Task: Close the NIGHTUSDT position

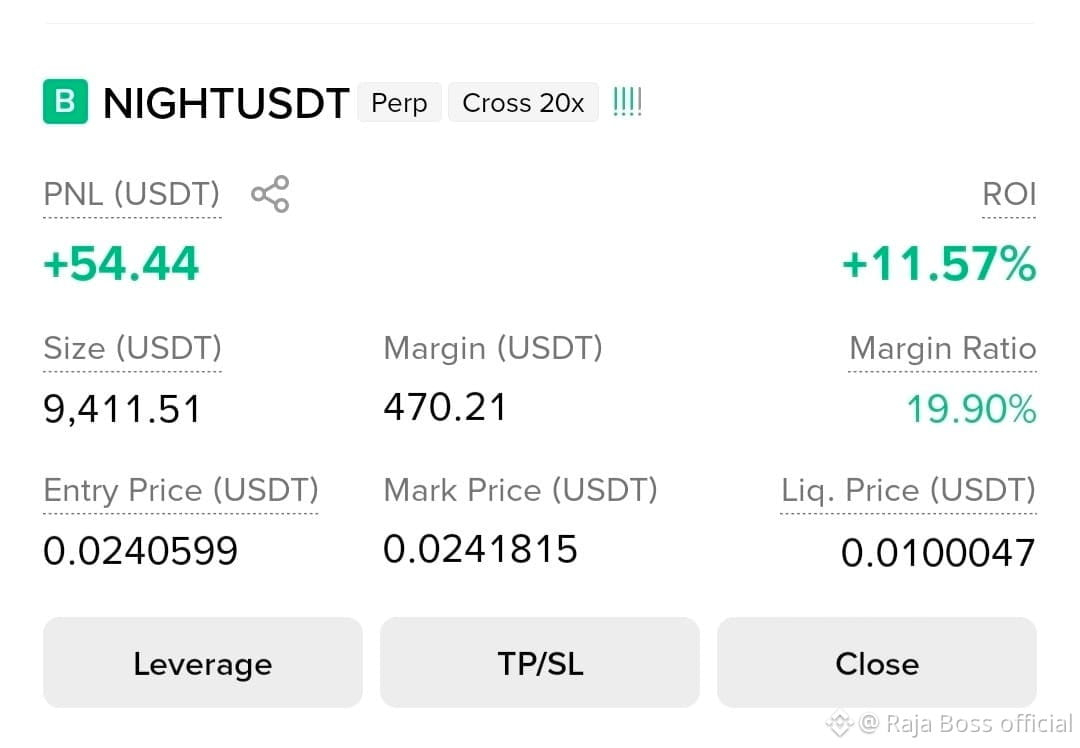Action: (x=877, y=663)
